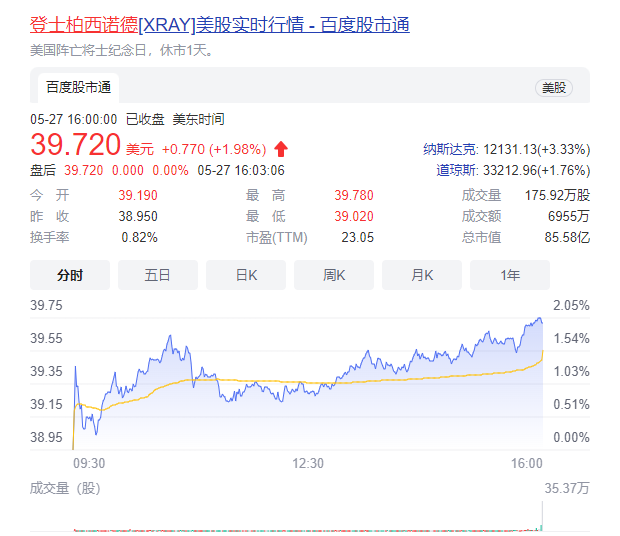Select the 百度股市通 tab
Image resolution: width=620 pixels, height=536 pixels.
[x=78, y=87]
